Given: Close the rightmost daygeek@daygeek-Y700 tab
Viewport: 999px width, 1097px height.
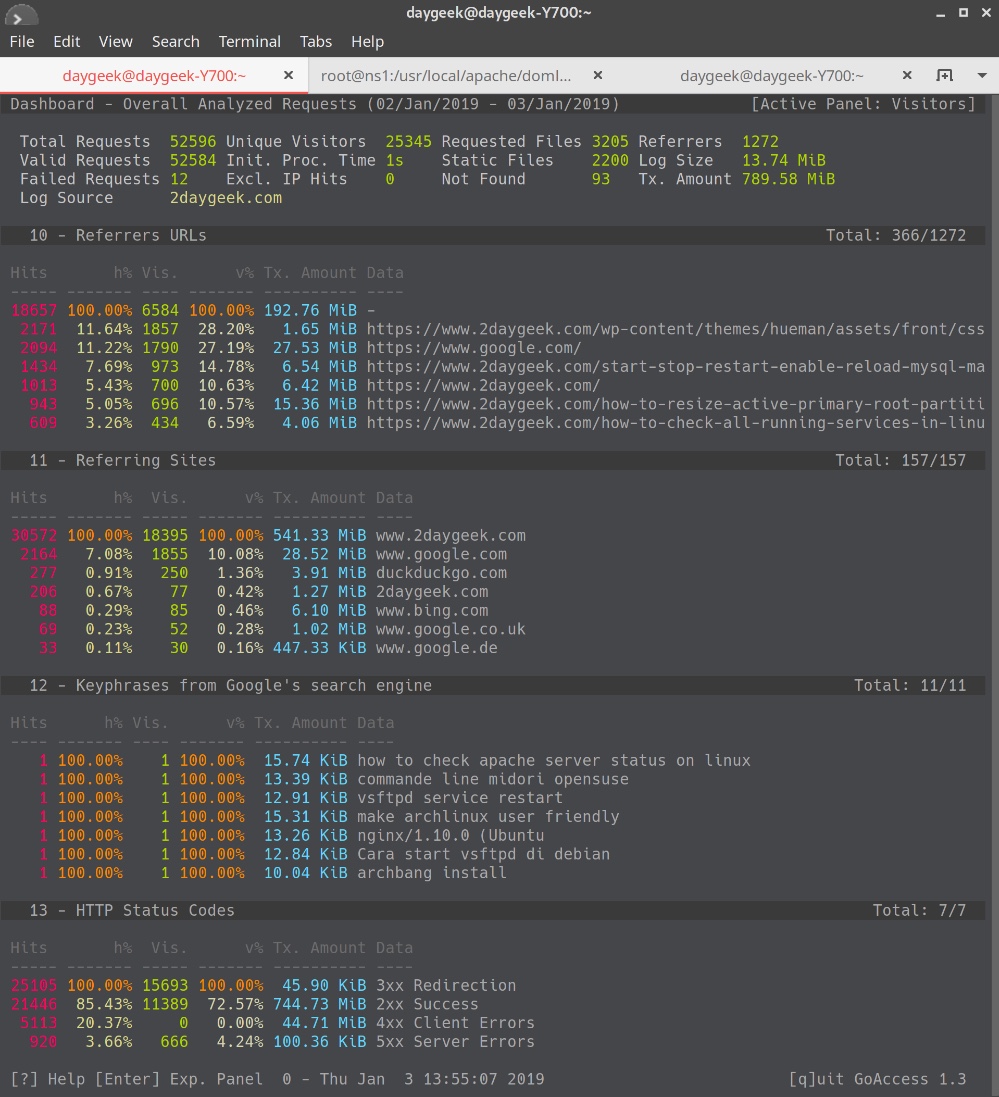Looking at the screenshot, I should [x=907, y=75].
